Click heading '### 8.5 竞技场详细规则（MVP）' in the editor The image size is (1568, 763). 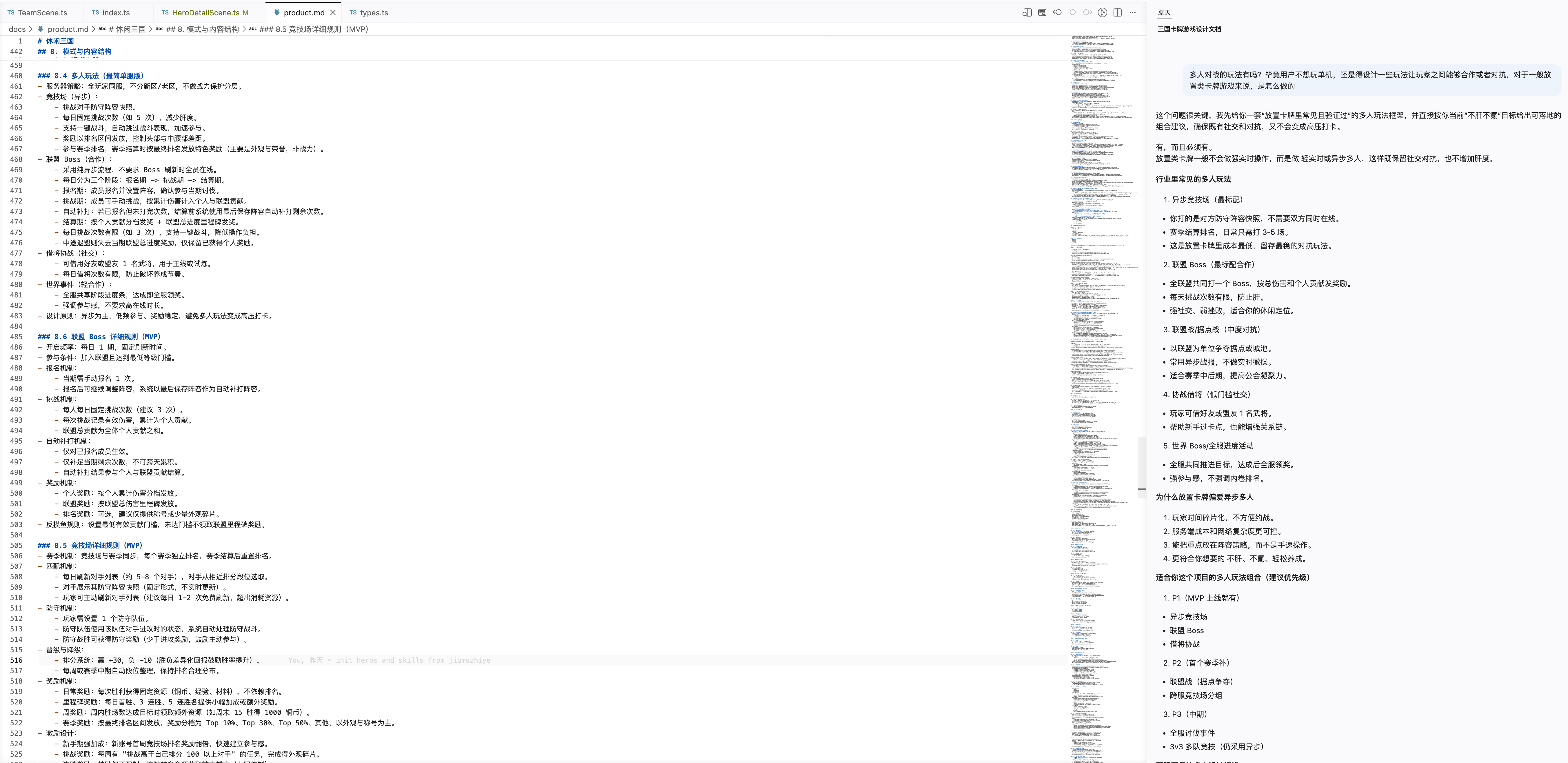[x=90, y=546]
